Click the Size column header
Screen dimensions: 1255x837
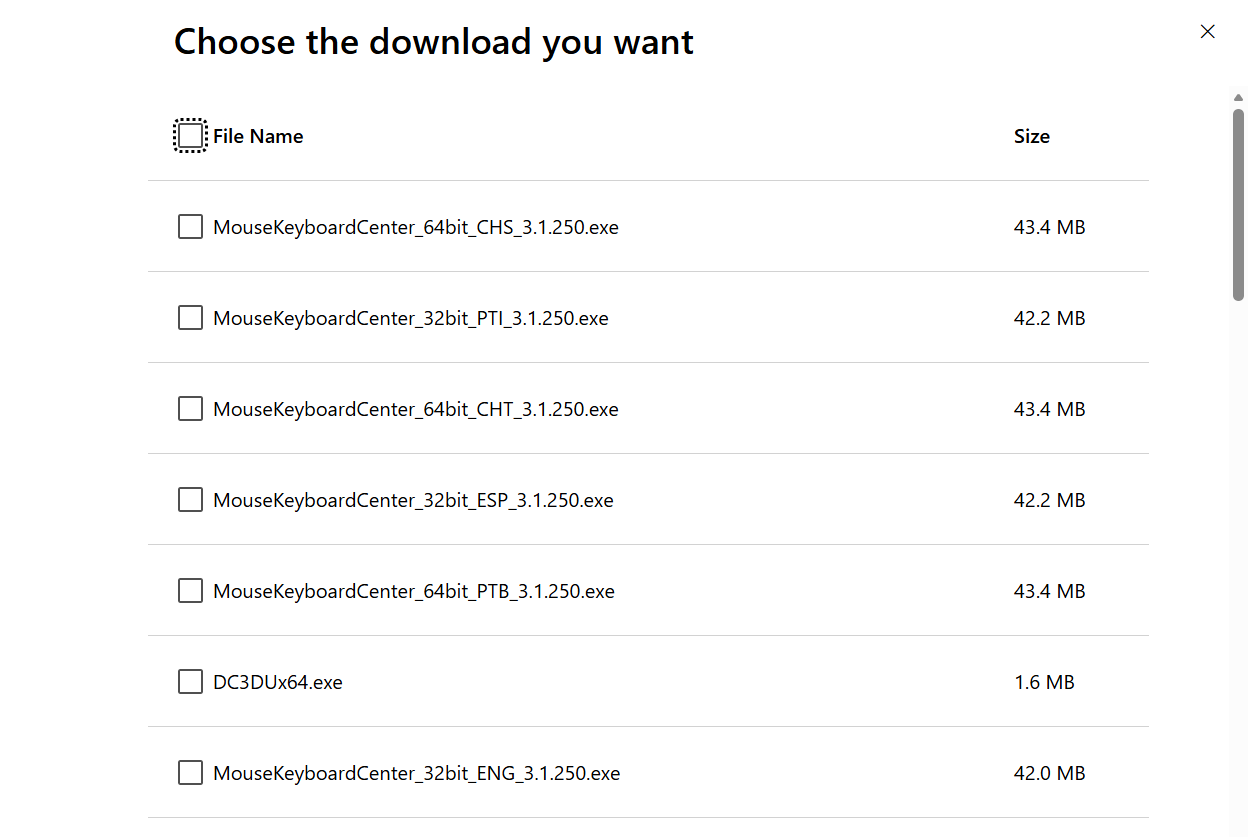[x=1031, y=136]
